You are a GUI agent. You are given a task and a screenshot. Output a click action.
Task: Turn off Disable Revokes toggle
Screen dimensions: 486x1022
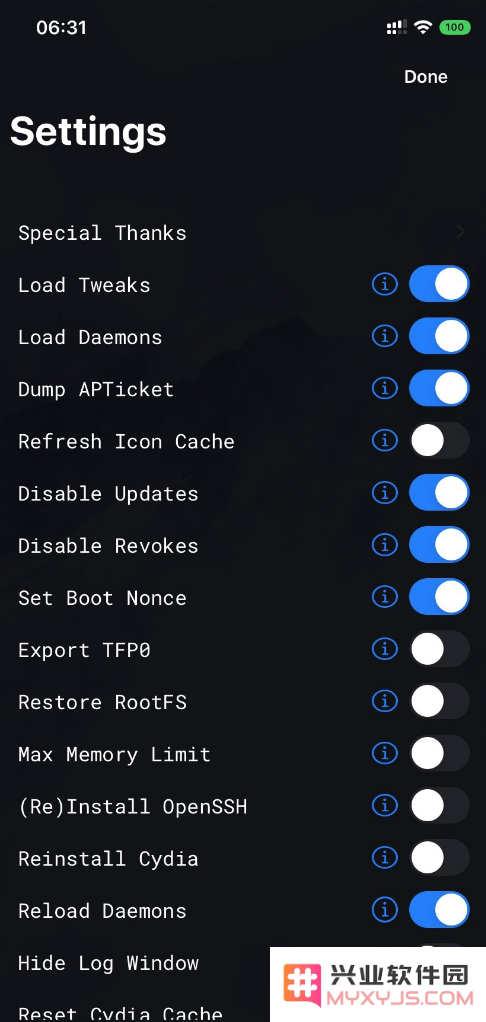(439, 545)
